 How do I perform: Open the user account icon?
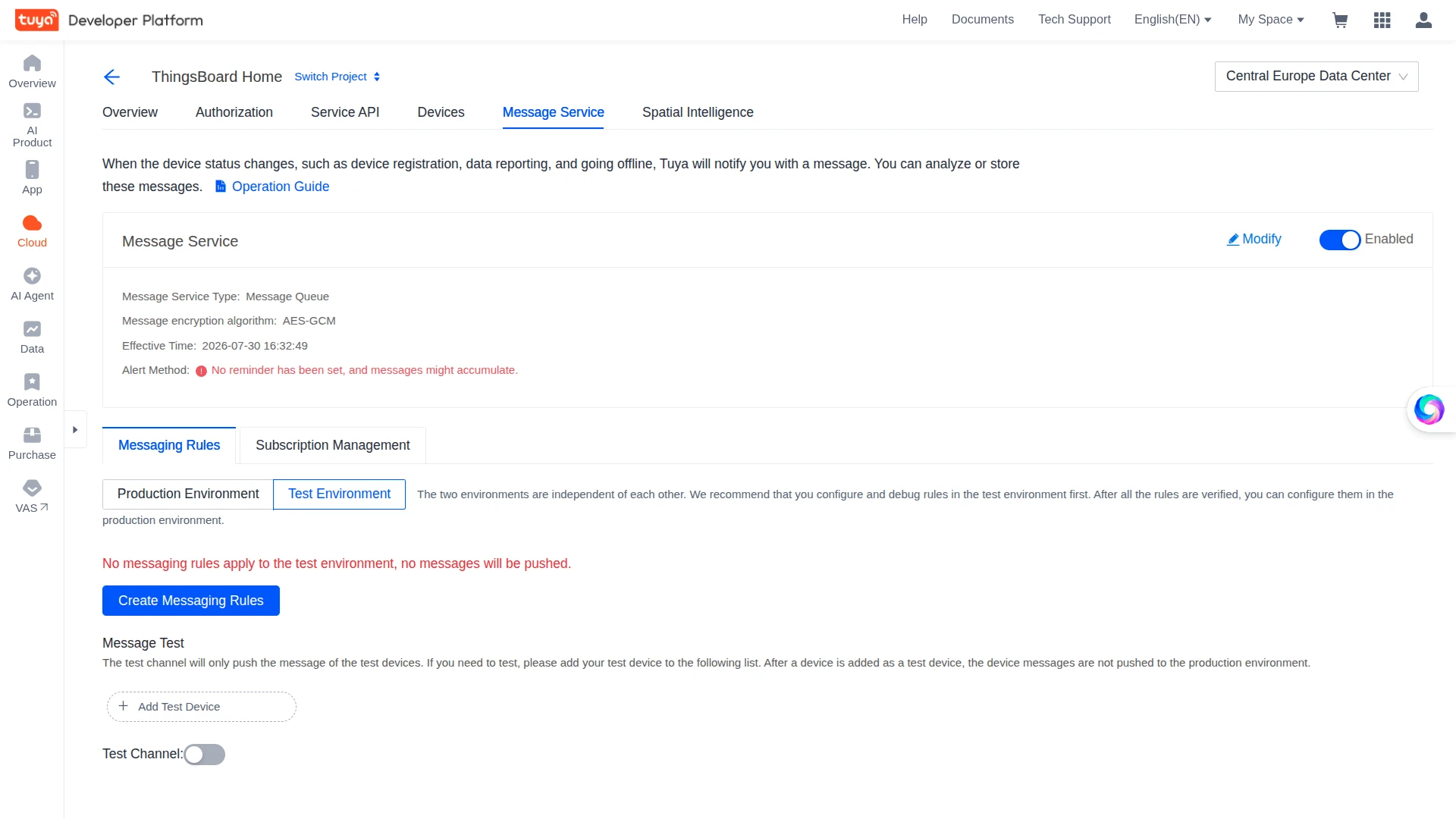tap(1423, 20)
